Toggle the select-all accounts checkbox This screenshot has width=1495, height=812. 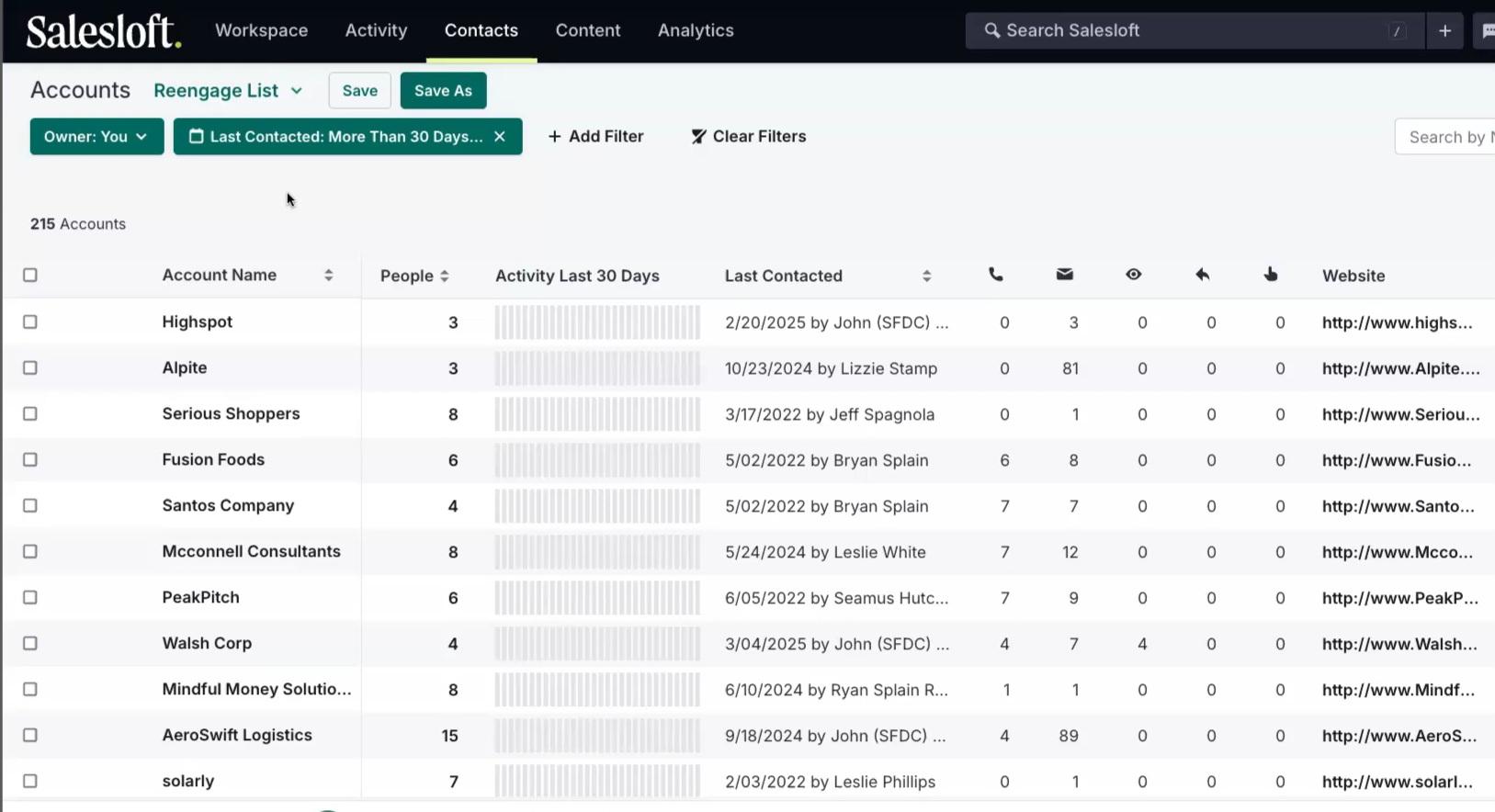pyautogui.click(x=30, y=275)
